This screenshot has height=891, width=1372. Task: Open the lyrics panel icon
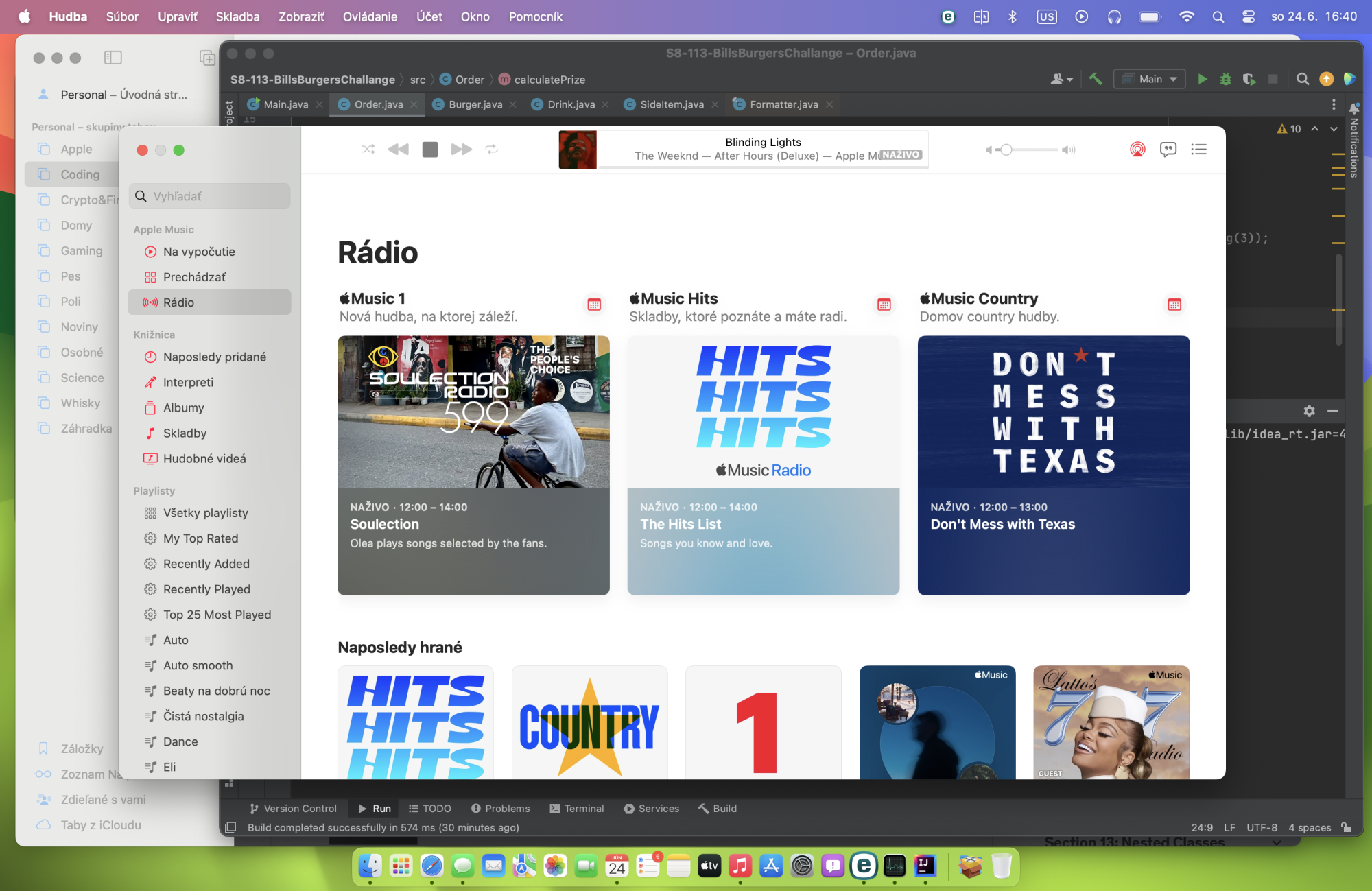[x=1168, y=149]
